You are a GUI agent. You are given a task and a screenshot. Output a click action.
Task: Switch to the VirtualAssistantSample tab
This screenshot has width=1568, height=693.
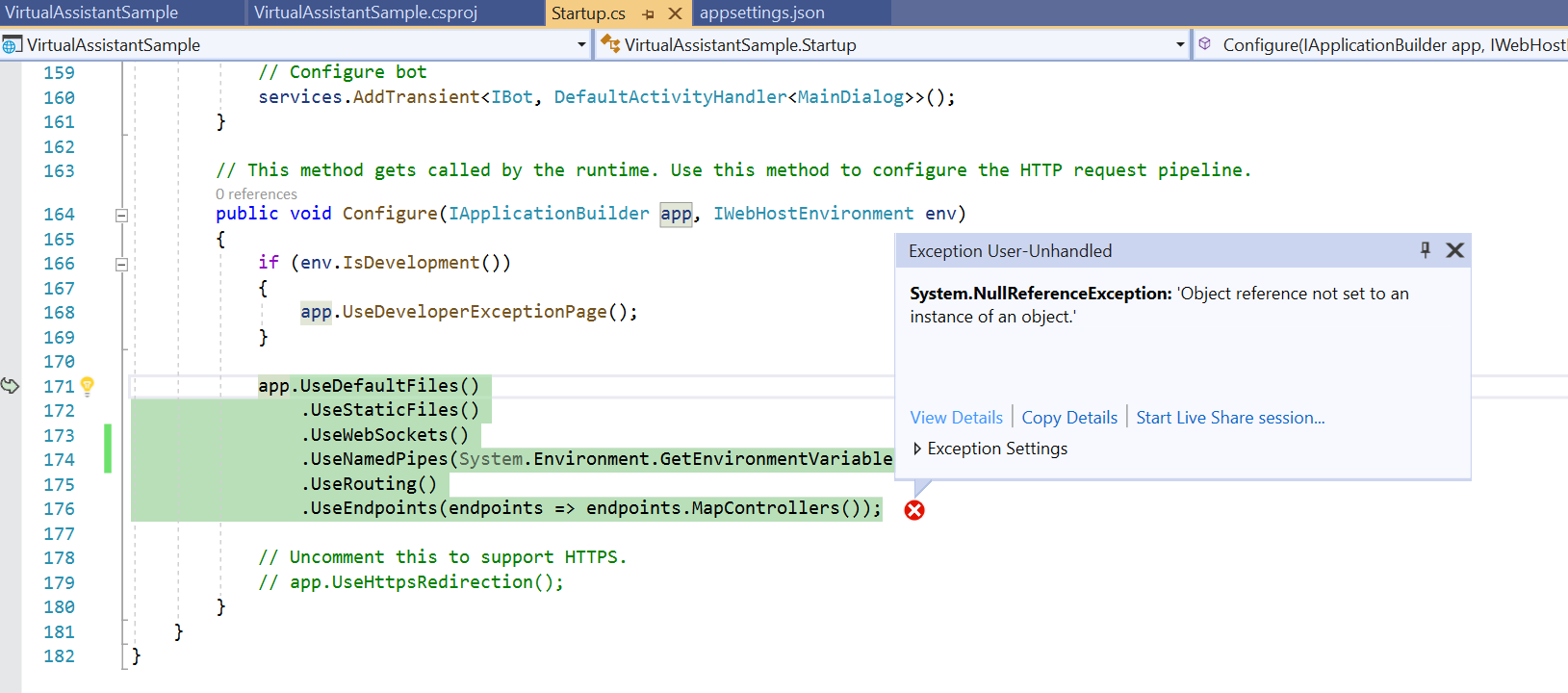[92, 13]
